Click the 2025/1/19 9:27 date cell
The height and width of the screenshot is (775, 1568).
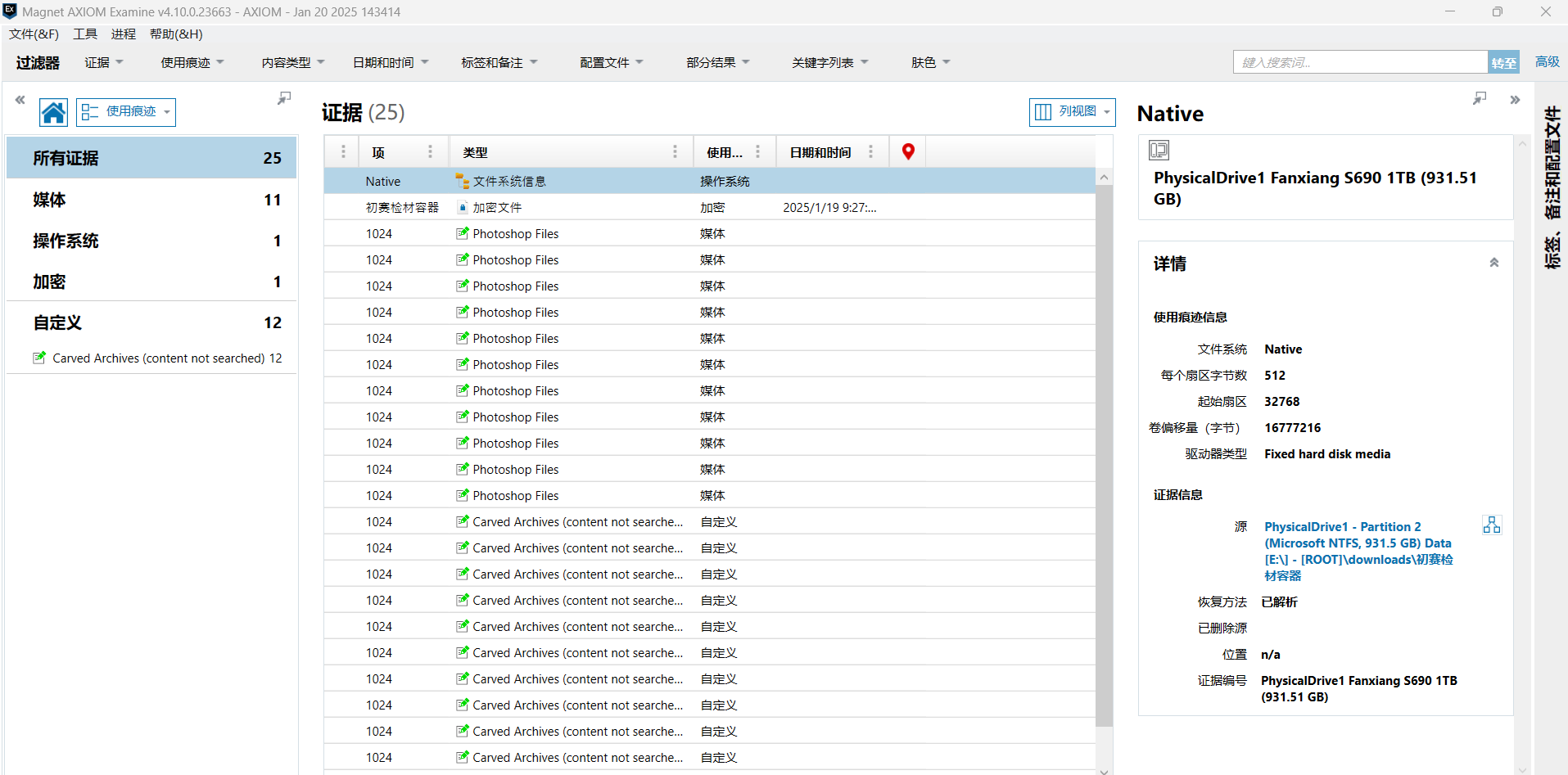tap(829, 207)
